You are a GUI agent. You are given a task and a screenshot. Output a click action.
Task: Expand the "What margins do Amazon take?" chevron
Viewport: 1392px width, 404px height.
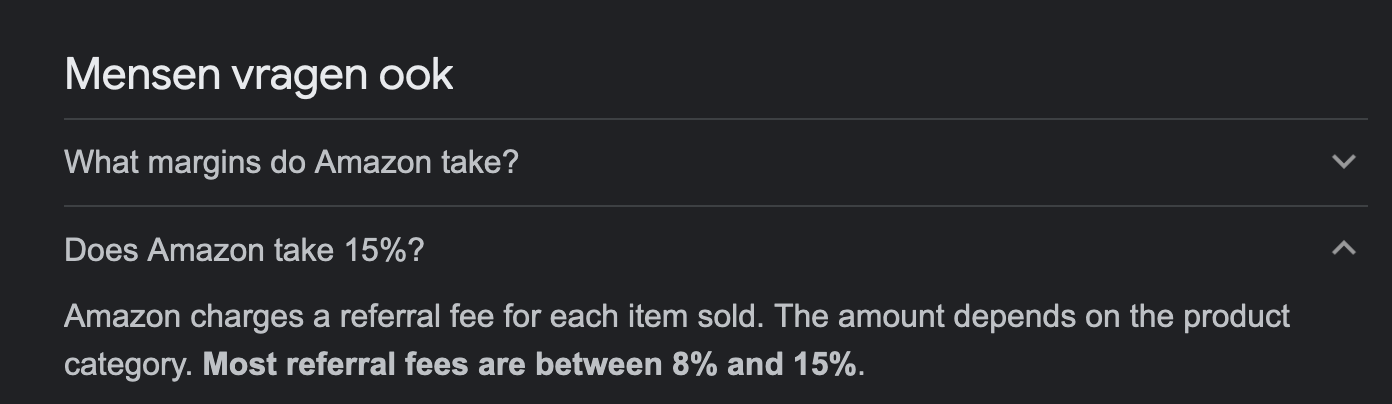(1344, 161)
